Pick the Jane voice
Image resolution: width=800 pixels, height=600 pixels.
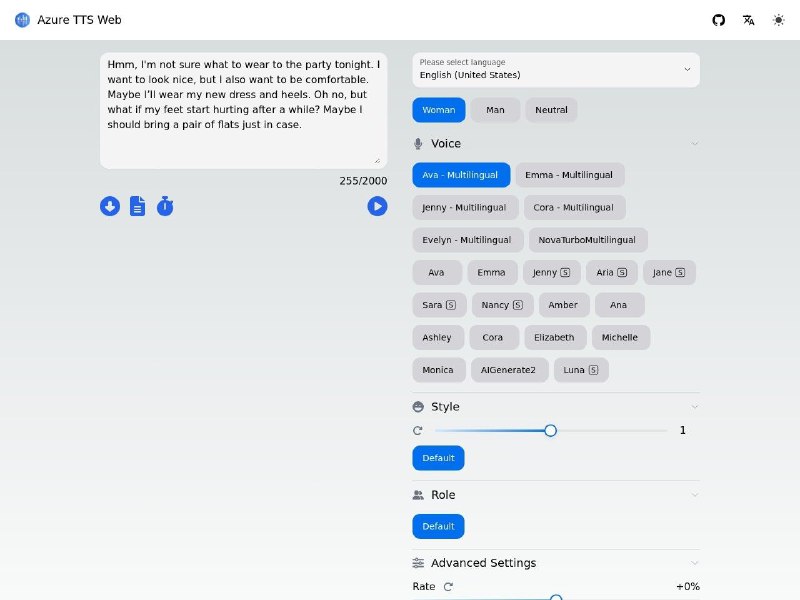(x=669, y=272)
